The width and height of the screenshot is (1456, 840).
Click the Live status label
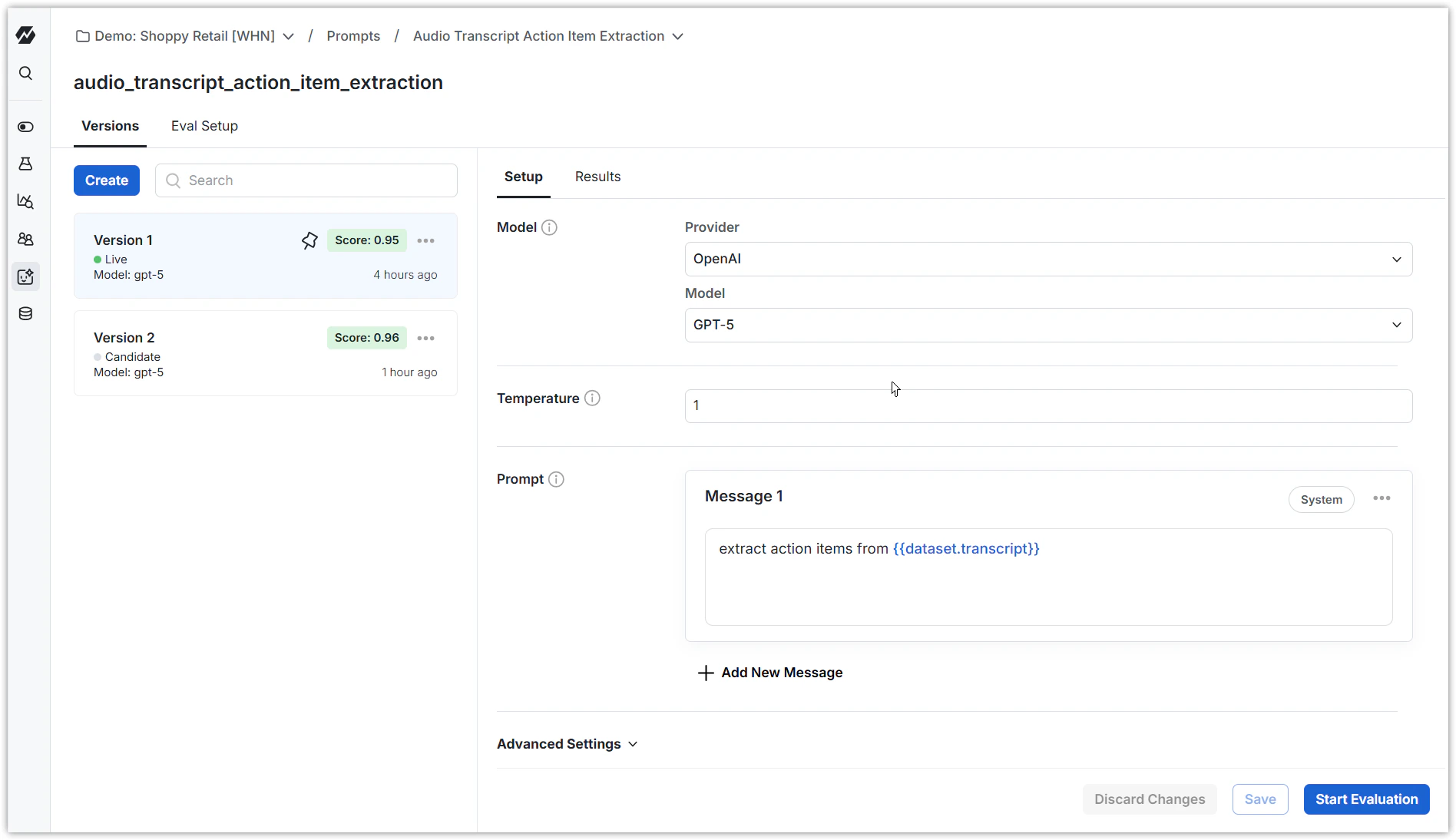pos(116,260)
